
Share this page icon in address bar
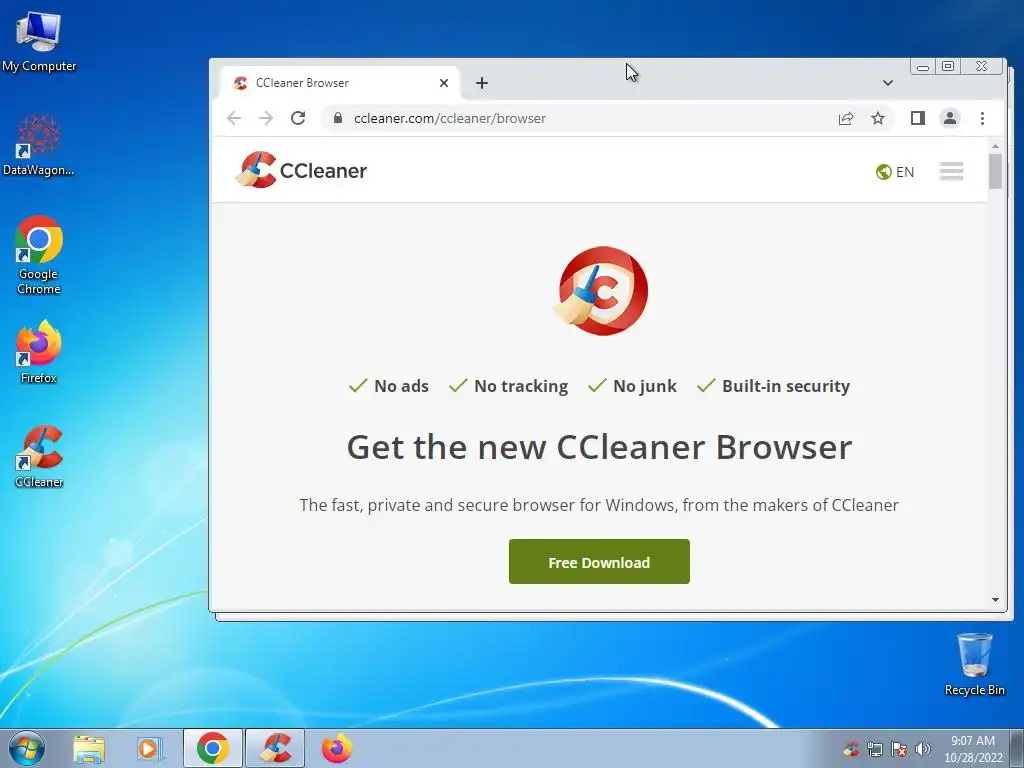click(x=846, y=118)
